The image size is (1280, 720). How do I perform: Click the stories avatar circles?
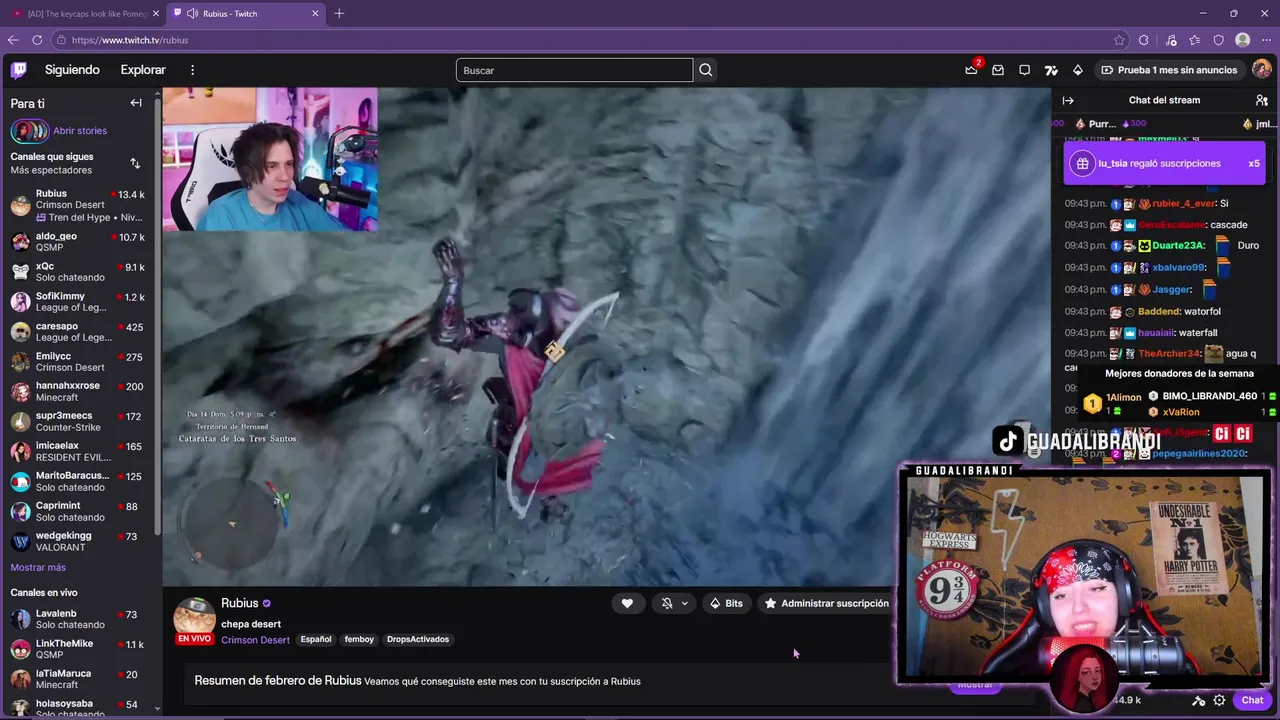click(x=29, y=131)
